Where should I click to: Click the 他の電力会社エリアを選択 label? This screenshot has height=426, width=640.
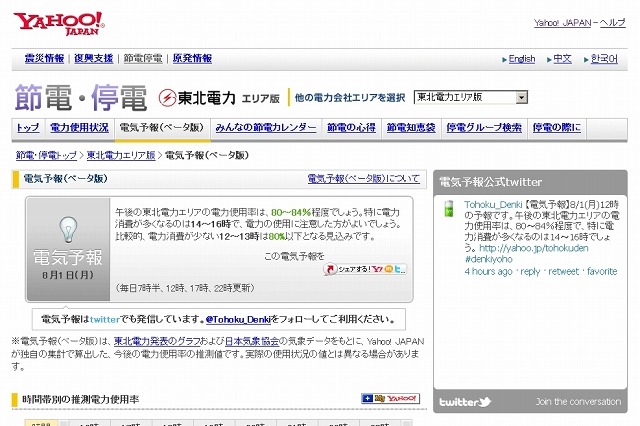[350, 98]
